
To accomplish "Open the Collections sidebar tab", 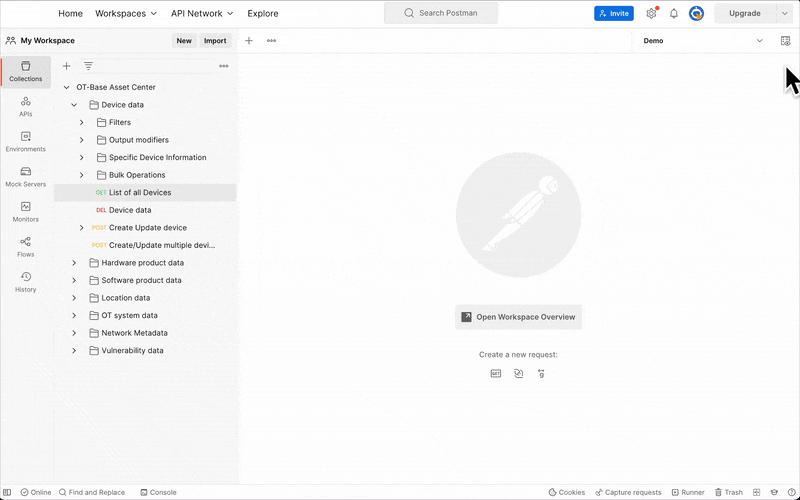I will coord(26,72).
